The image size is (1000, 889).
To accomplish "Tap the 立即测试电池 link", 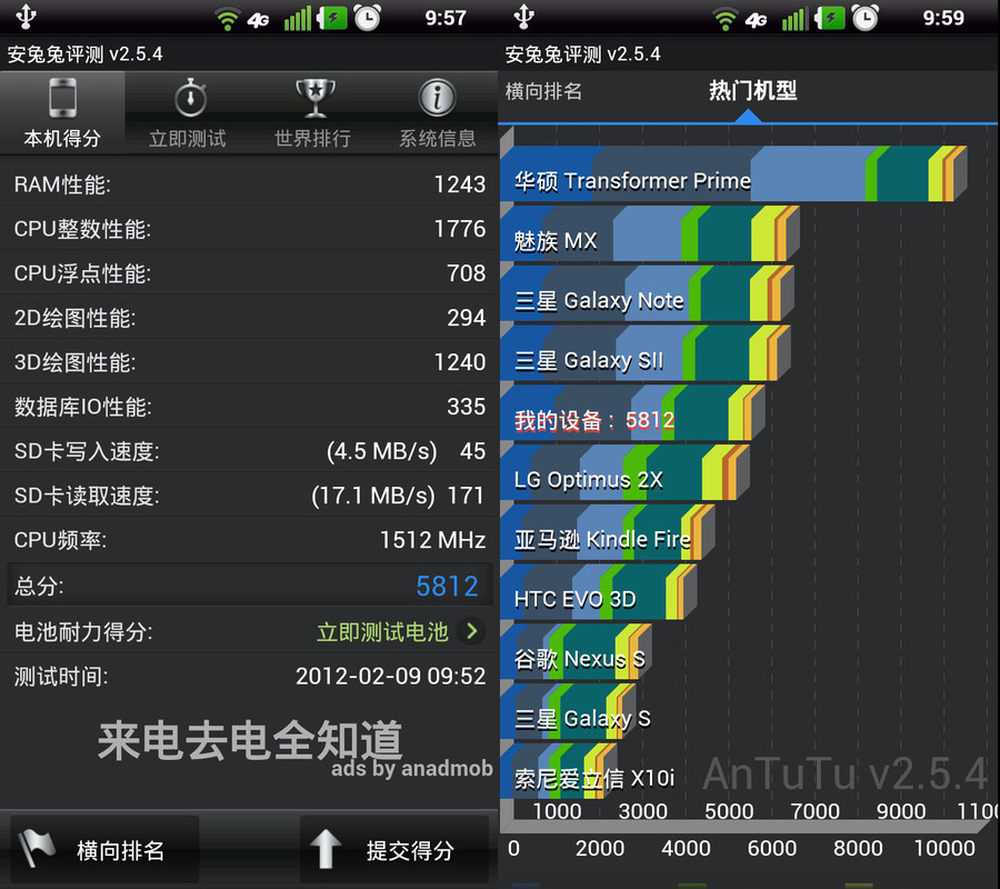I will pyautogui.click(x=383, y=632).
